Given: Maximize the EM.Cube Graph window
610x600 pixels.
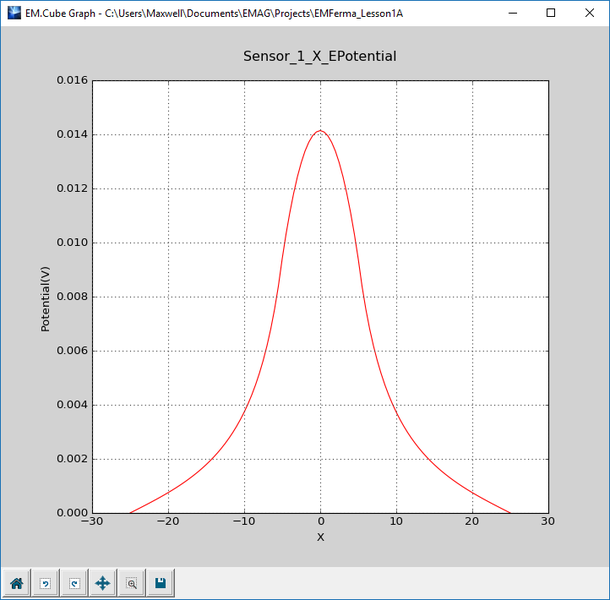Looking at the screenshot, I should click(x=551, y=13).
